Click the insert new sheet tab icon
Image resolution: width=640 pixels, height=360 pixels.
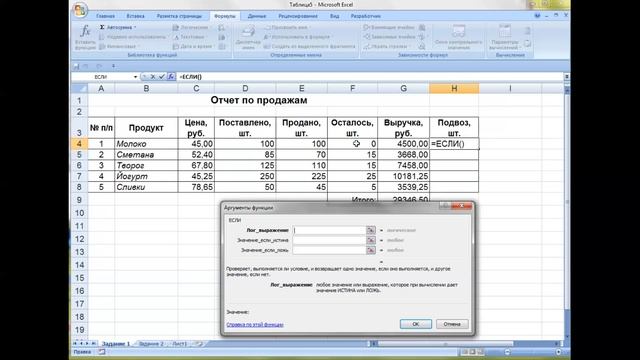pos(199,344)
